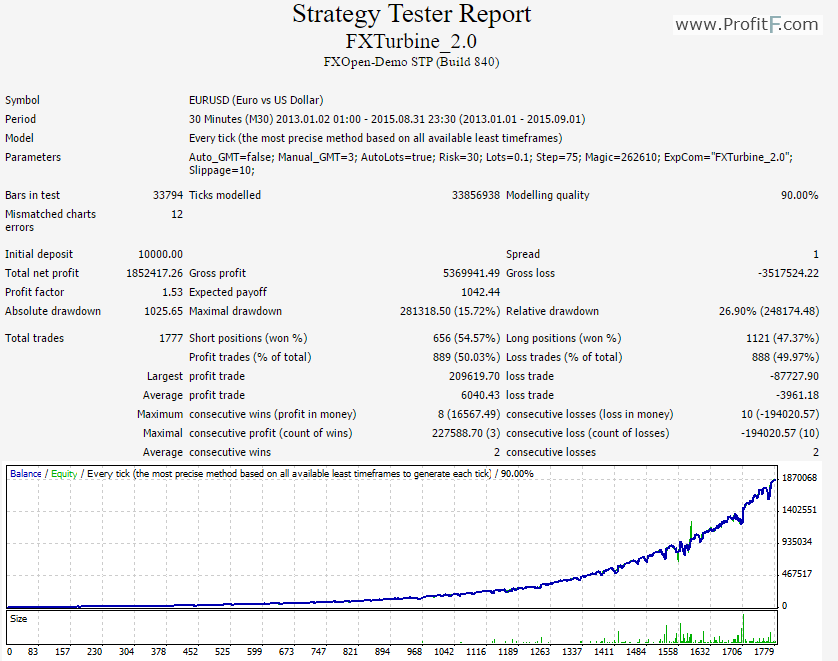838x661 pixels.
Task: Click Total net profit value 1852417.26
Action: pyautogui.click(x=154, y=274)
